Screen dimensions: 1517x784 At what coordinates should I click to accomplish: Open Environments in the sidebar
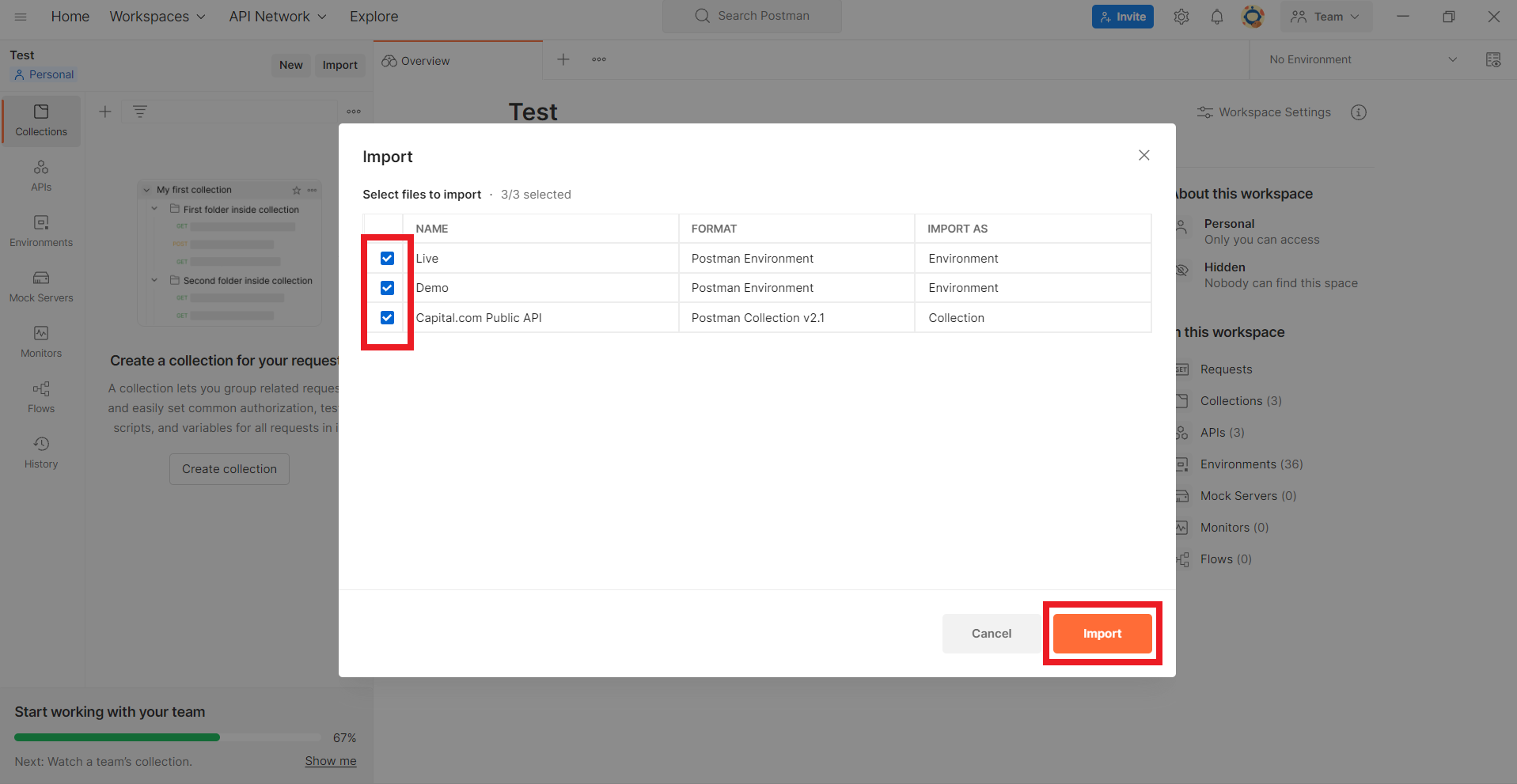tap(41, 232)
